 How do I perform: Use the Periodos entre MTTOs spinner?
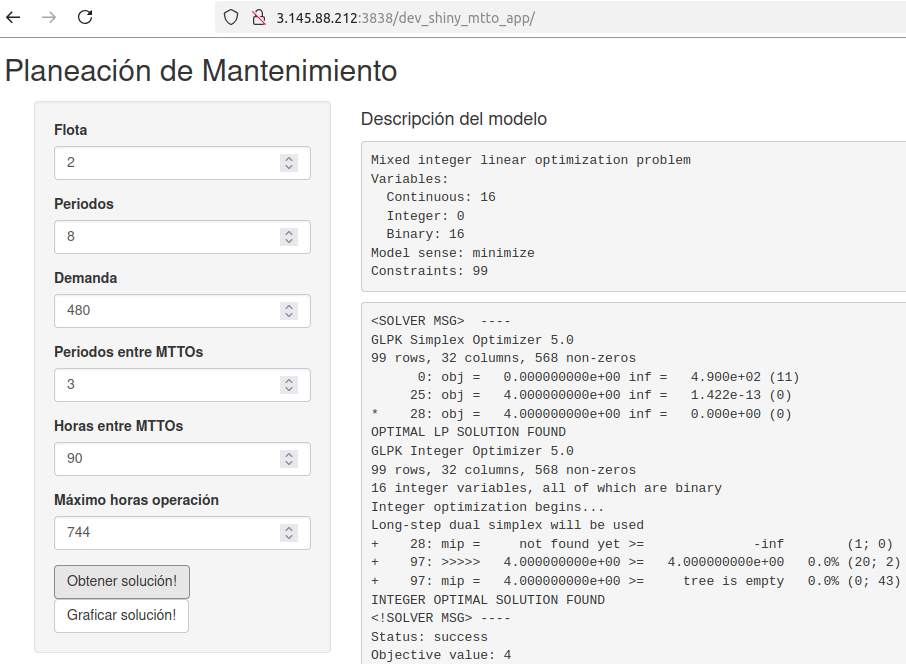pos(289,385)
